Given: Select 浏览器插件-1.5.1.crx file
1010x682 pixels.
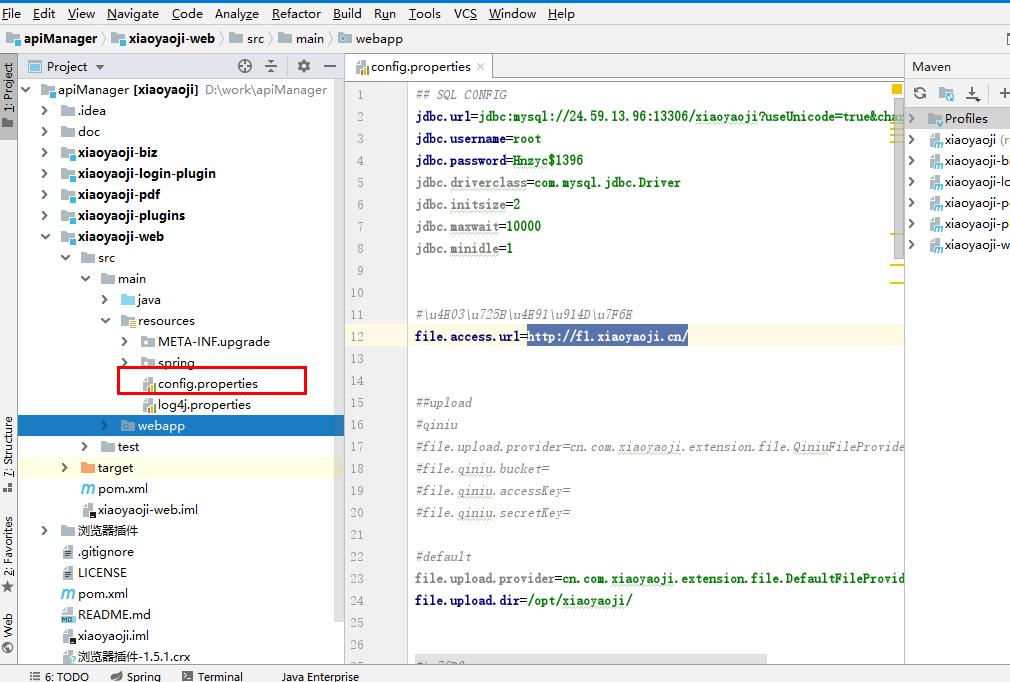Looking at the screenshot, I should coord(134,657).
